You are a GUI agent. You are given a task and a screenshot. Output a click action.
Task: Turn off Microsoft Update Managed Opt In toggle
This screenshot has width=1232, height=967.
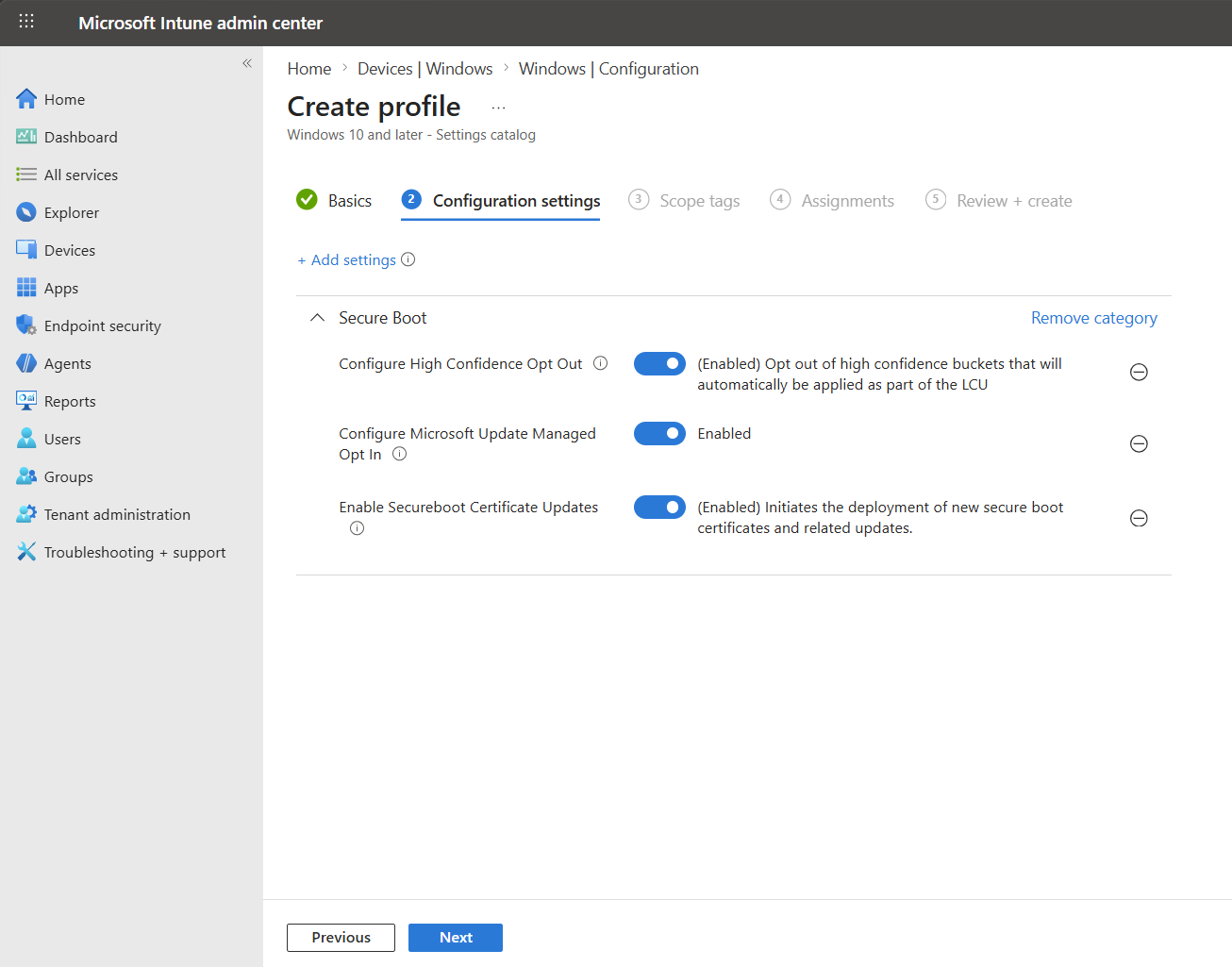coord(659,433)
